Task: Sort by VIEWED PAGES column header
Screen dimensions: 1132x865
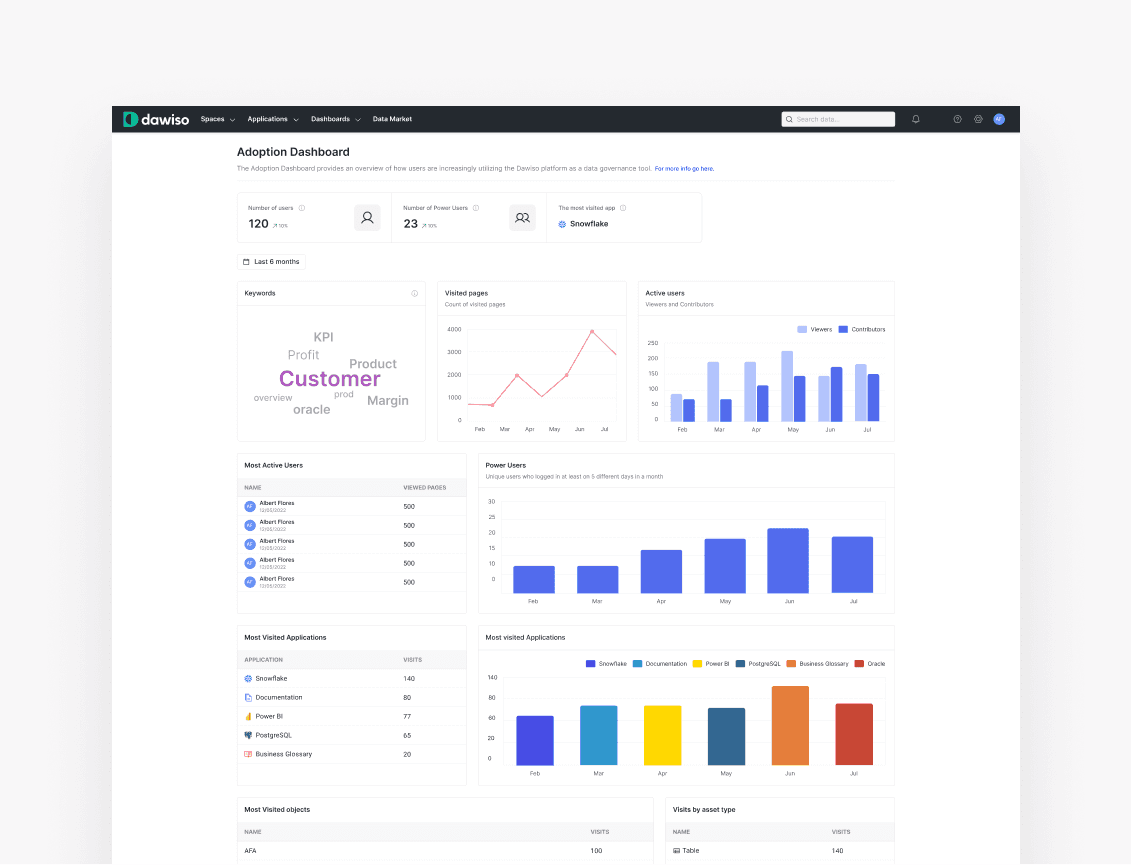Action: pos(424,487)
